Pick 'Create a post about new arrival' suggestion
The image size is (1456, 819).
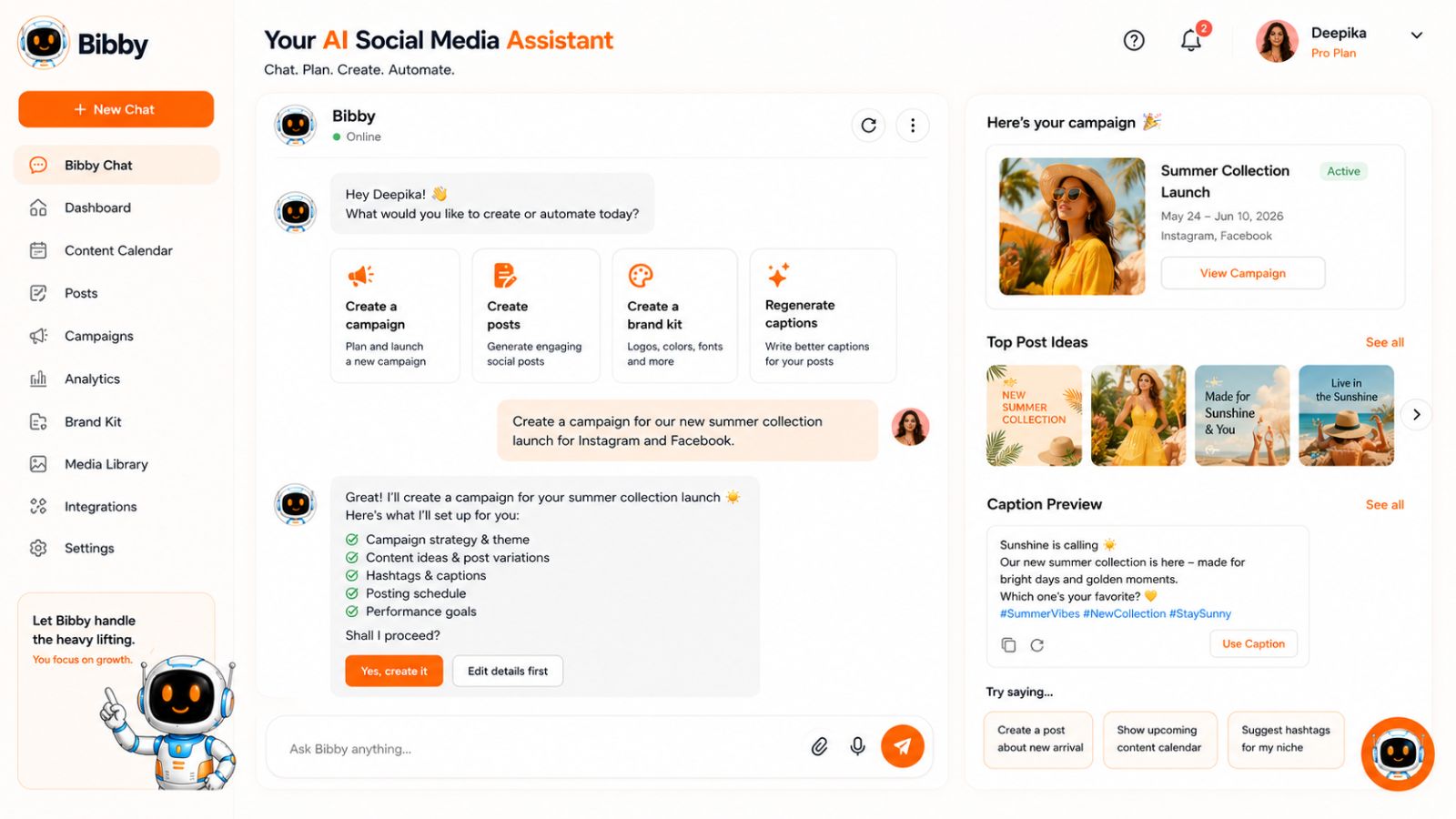pos(1038,739)
